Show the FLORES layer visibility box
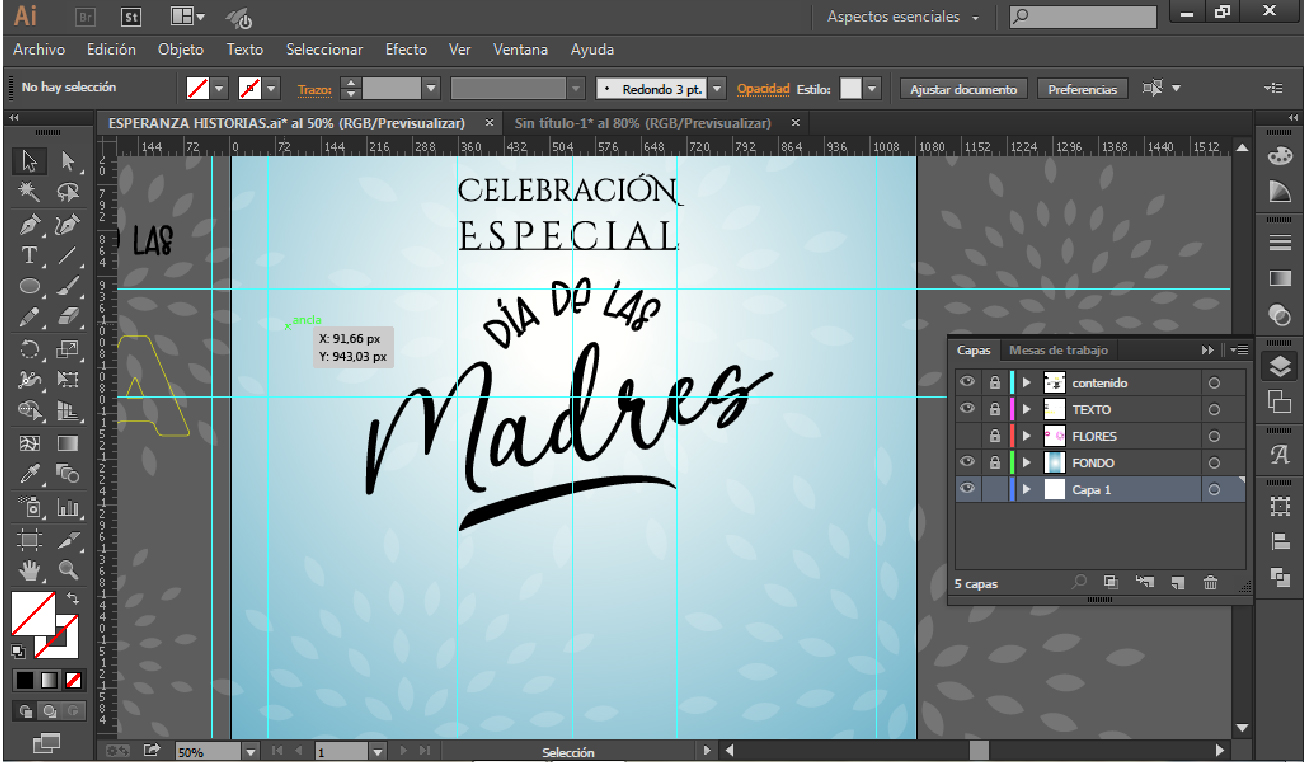 point(966,436)
